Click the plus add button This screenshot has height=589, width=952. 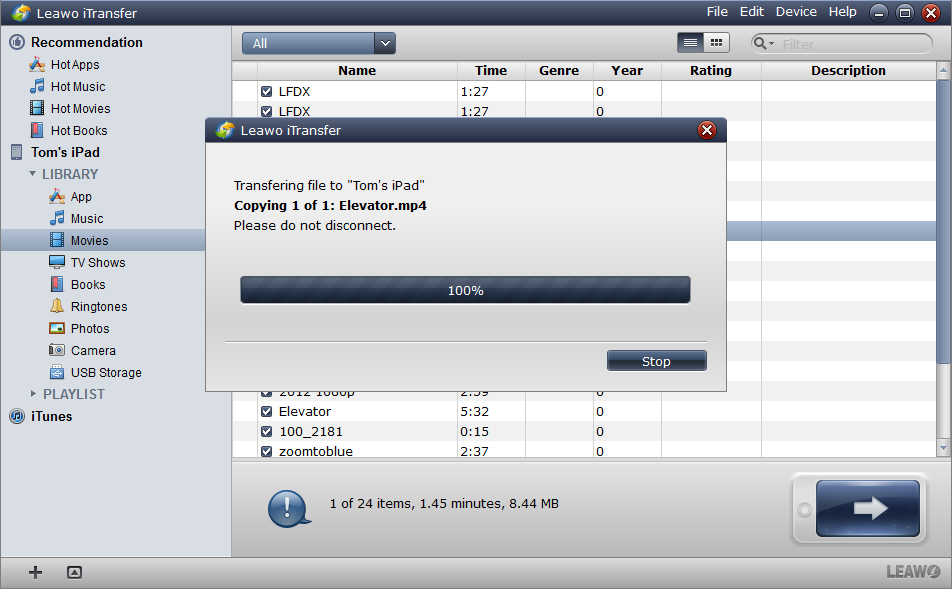35,572
